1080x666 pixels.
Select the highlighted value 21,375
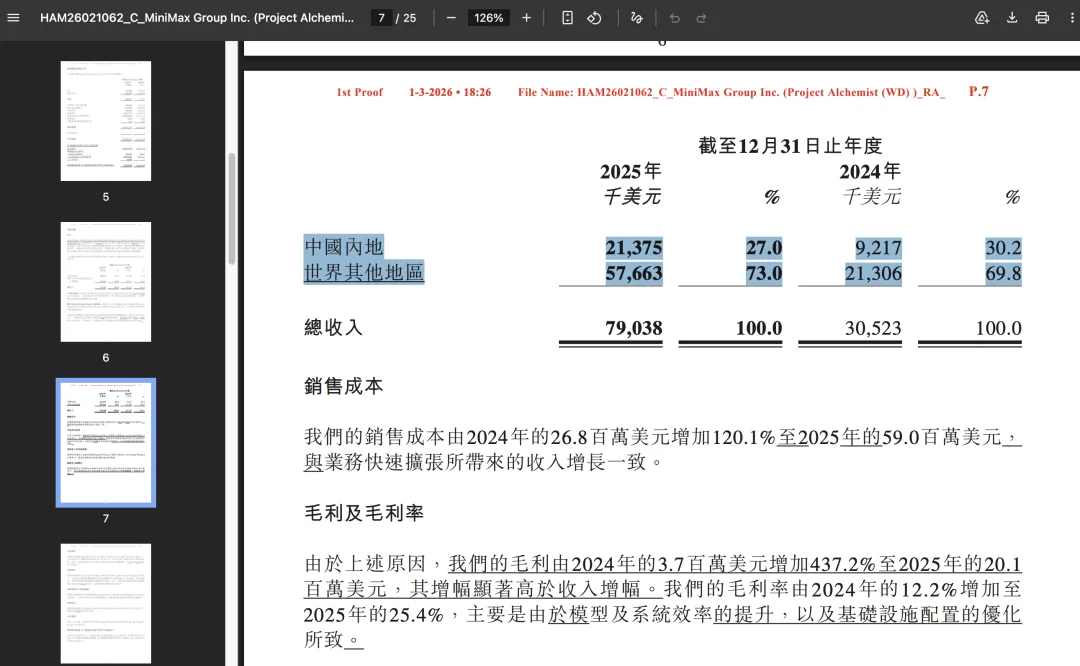pos(636,246)
